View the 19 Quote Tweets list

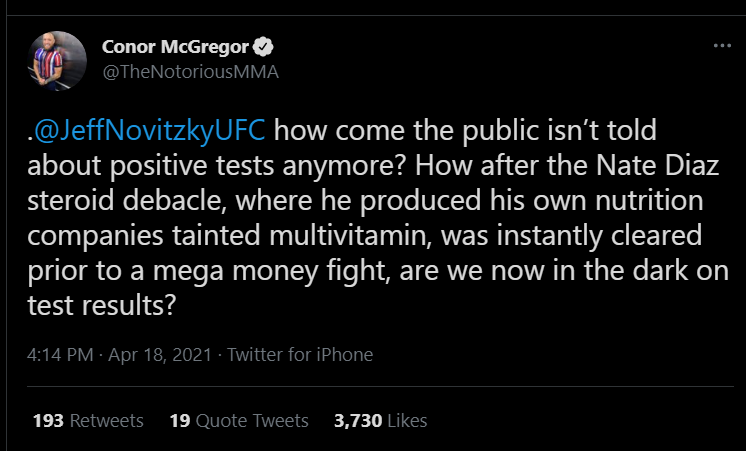point(239,421)
